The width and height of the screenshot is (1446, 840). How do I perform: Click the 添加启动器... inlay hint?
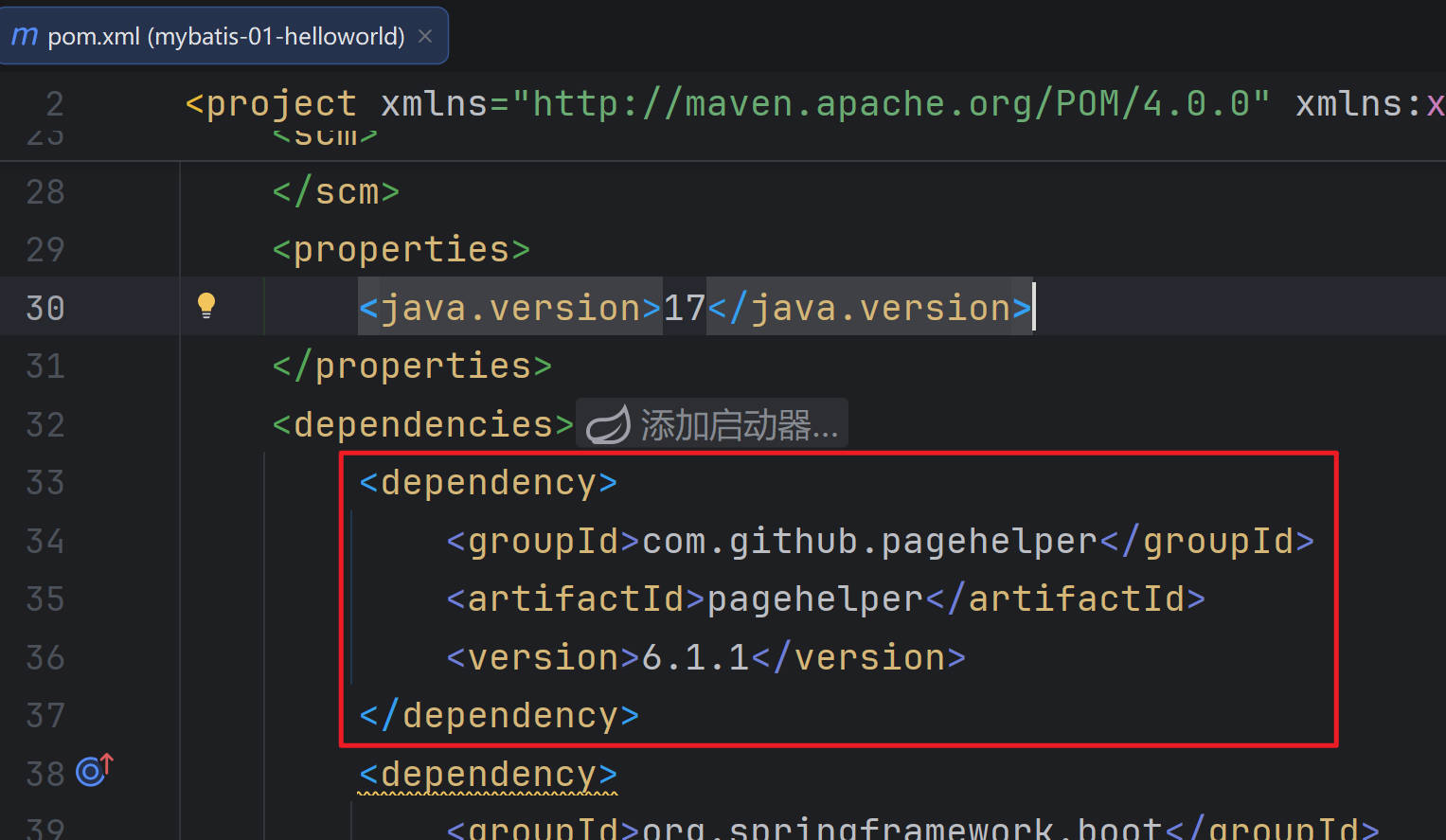click(x=739, y=425)
